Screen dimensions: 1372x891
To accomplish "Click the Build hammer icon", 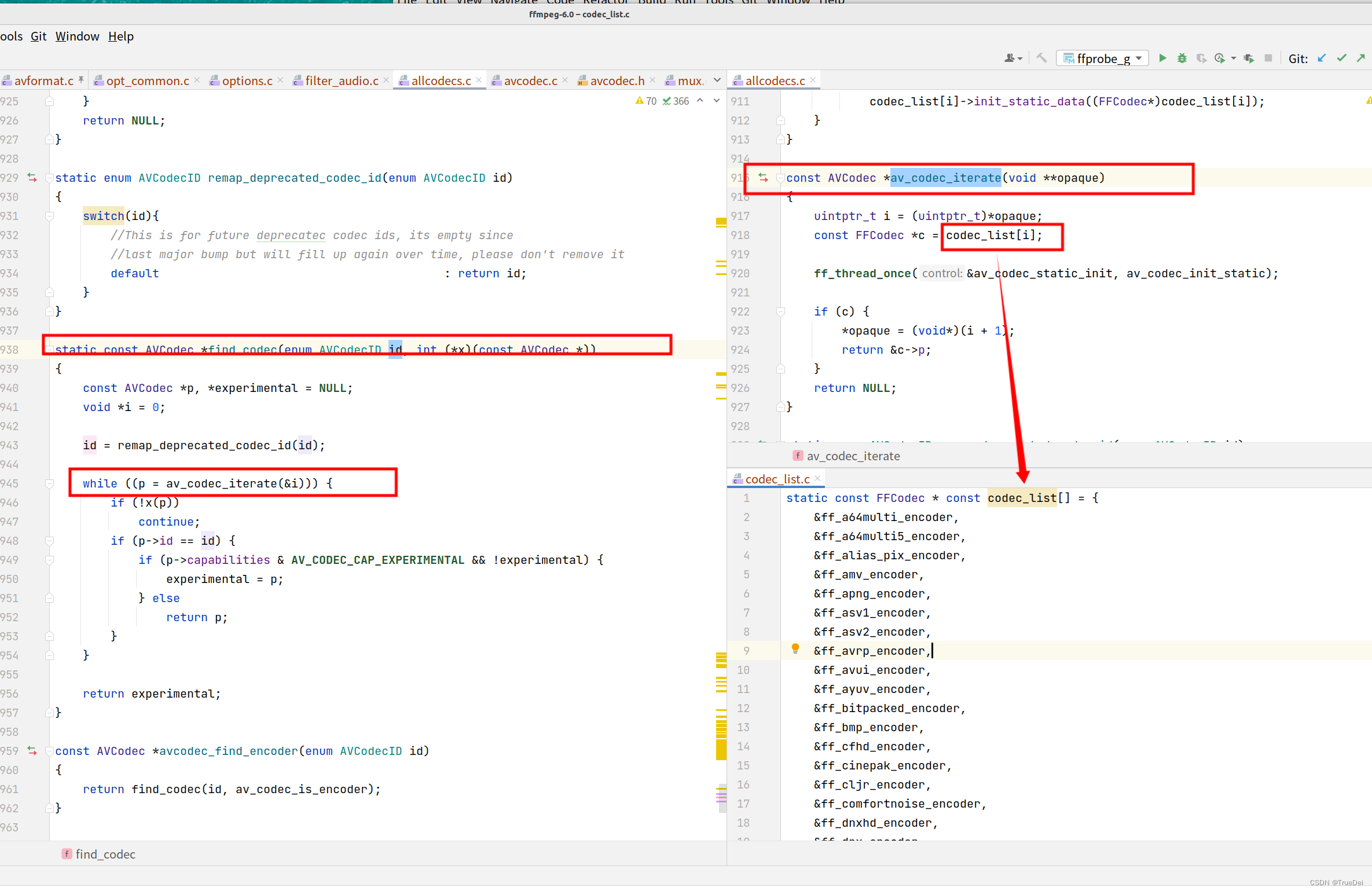I will (x=1041, y=58).
